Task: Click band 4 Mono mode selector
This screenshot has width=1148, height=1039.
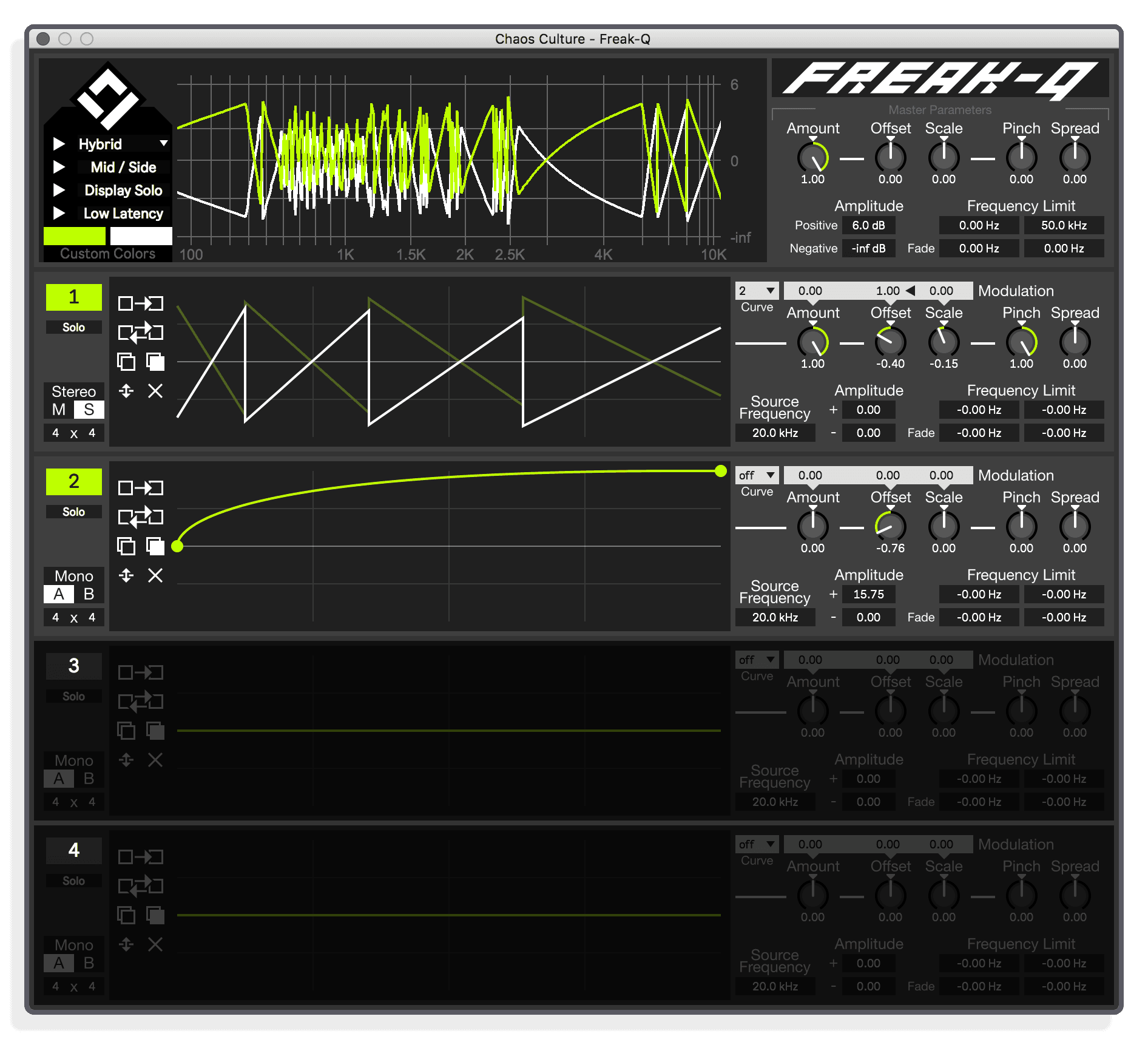Action: coord(74,945)
